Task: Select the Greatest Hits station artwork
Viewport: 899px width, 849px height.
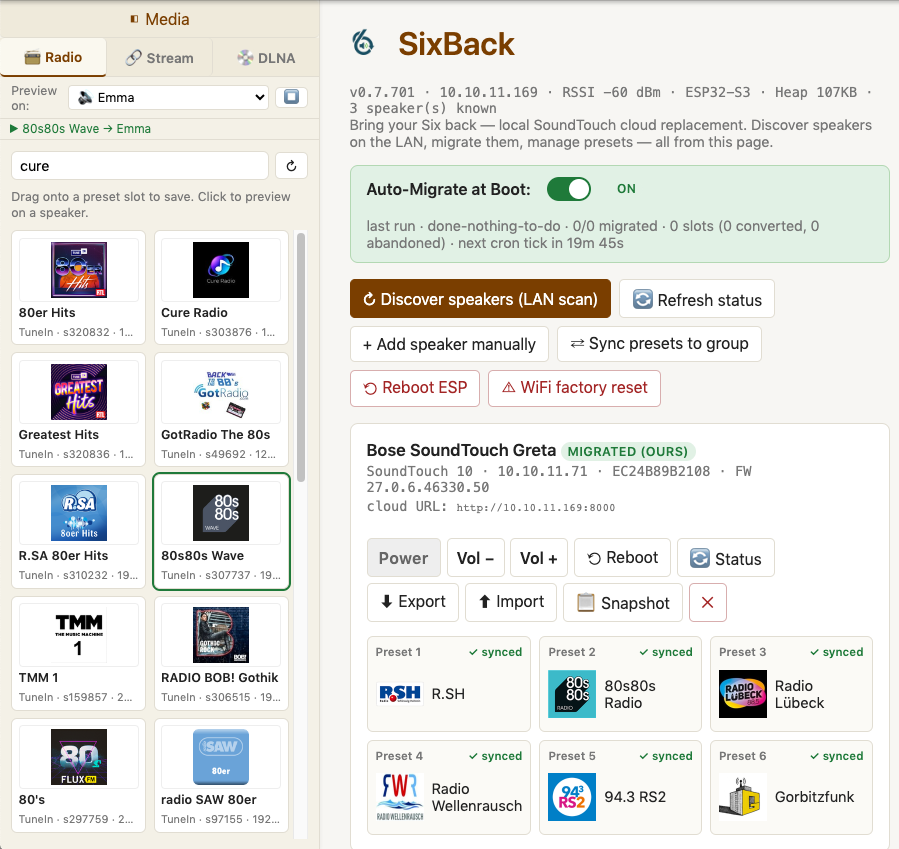Action: coord(79,392)
